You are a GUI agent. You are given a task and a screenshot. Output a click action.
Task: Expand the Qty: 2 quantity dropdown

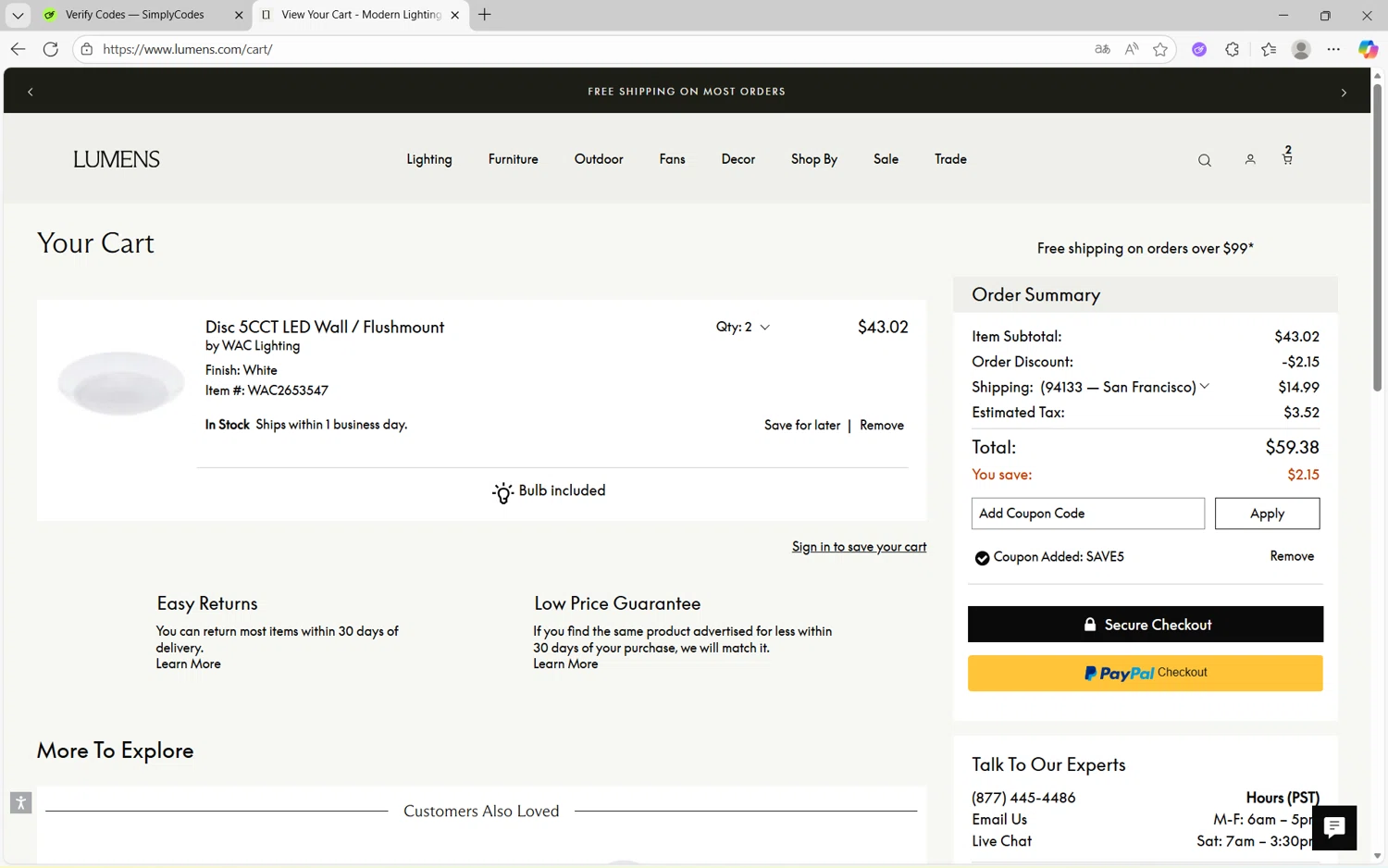coord(743,327)
